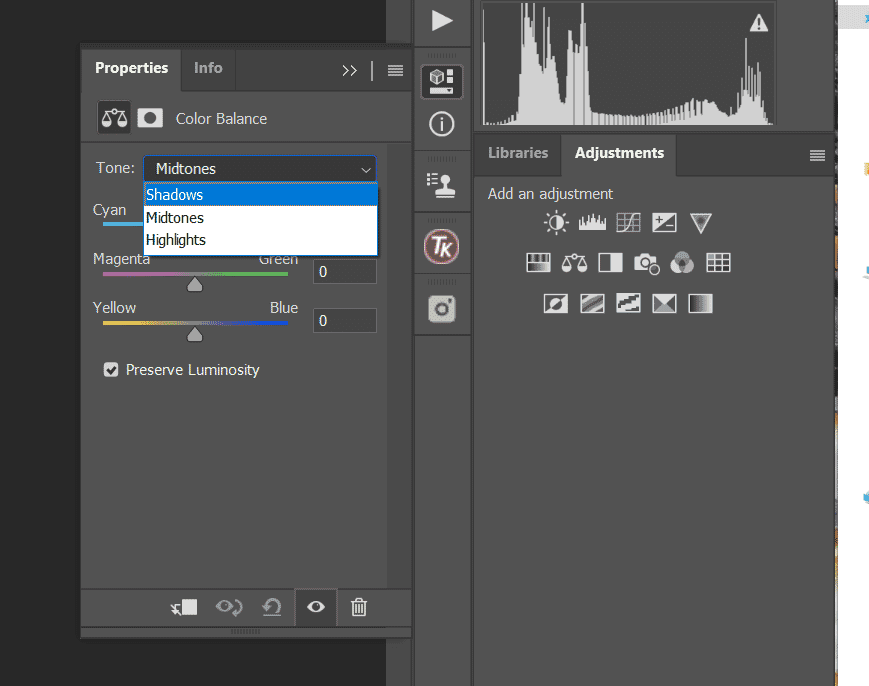This screenshot has width=869, height=686.
Task: Delete the Color Balance adjustment layer
Action: 358,606
